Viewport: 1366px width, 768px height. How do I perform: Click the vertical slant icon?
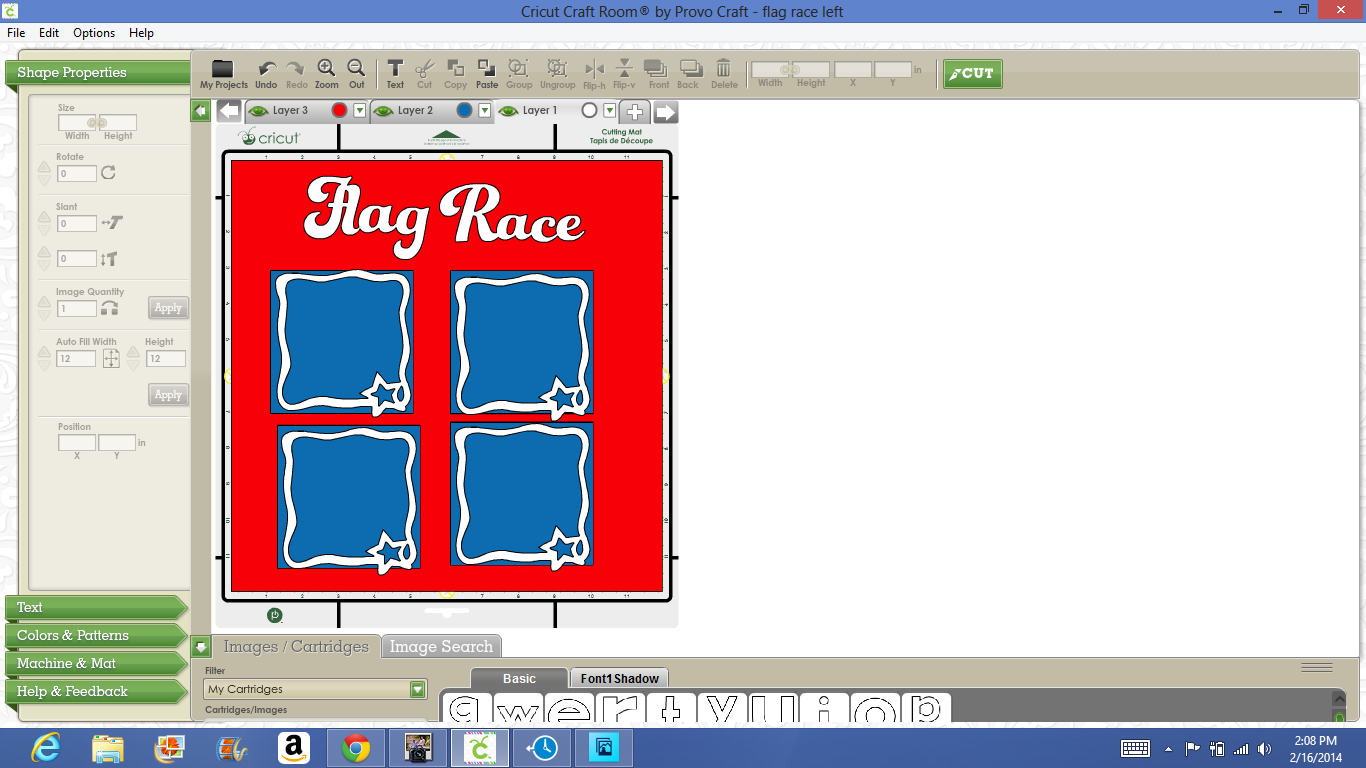coord(110,259)
